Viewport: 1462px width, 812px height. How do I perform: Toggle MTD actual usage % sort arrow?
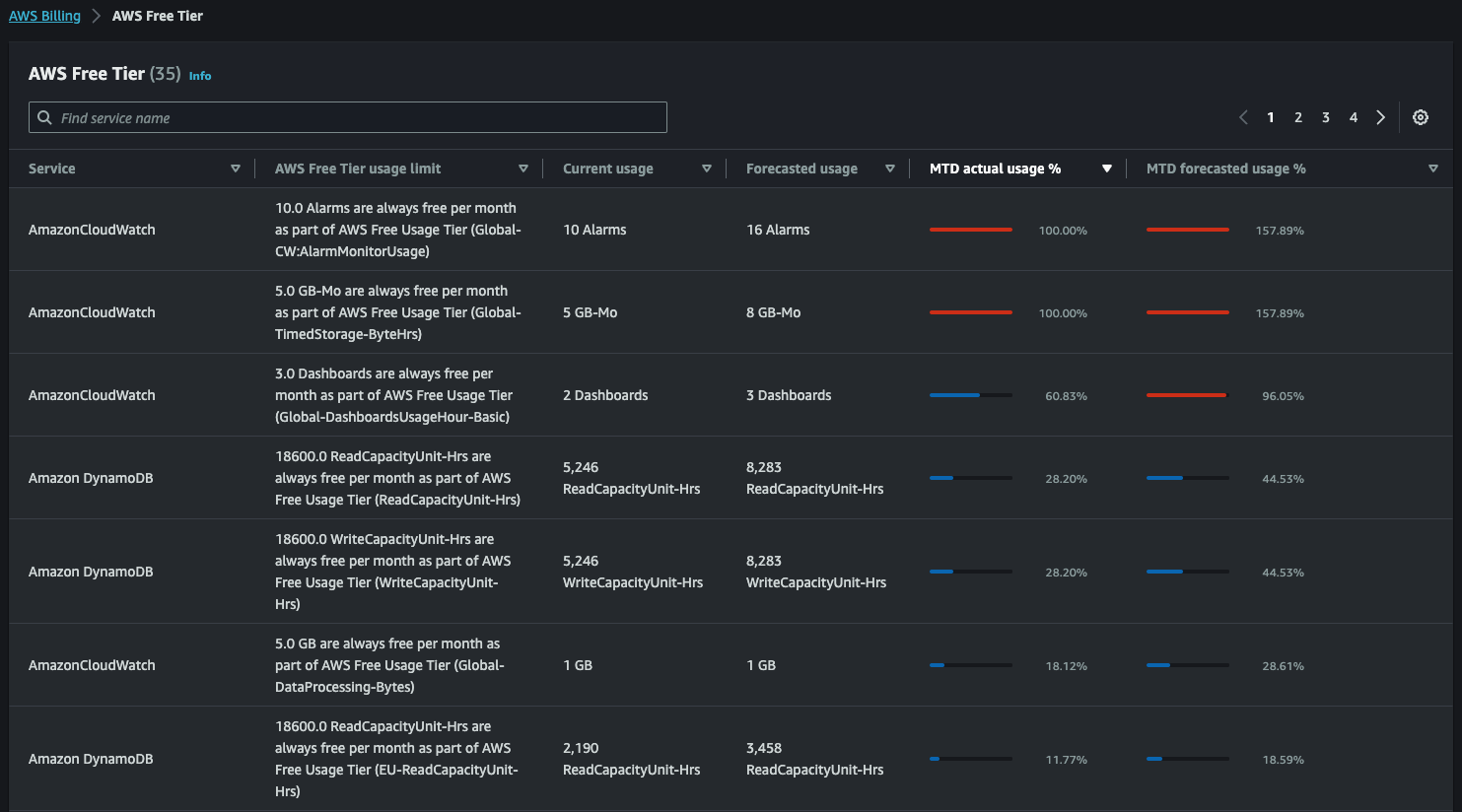[x=1107, y=169]
